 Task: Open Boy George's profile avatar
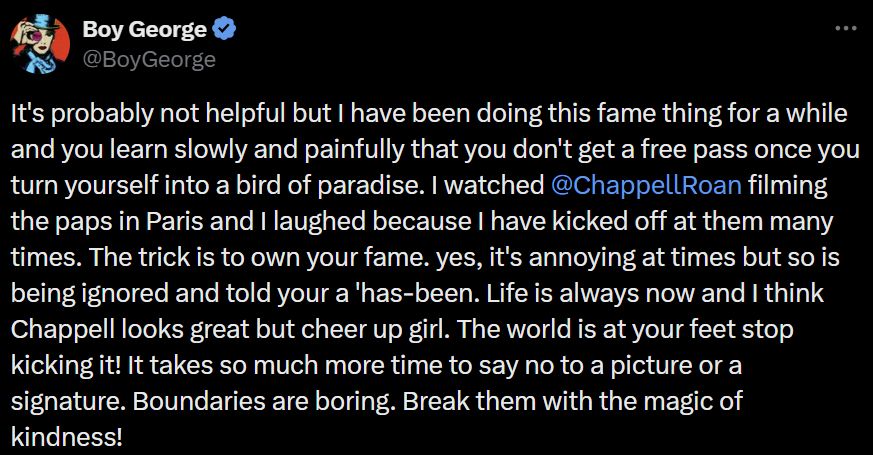[x=40, y=44]
